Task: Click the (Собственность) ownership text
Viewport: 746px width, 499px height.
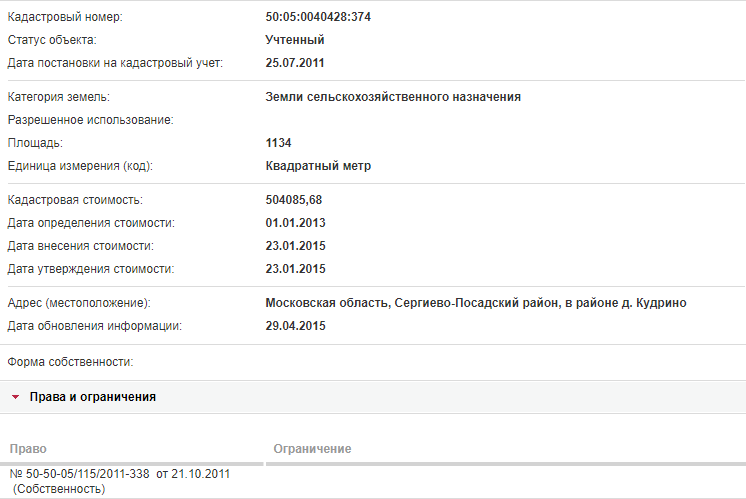Action: click(59, 489)
